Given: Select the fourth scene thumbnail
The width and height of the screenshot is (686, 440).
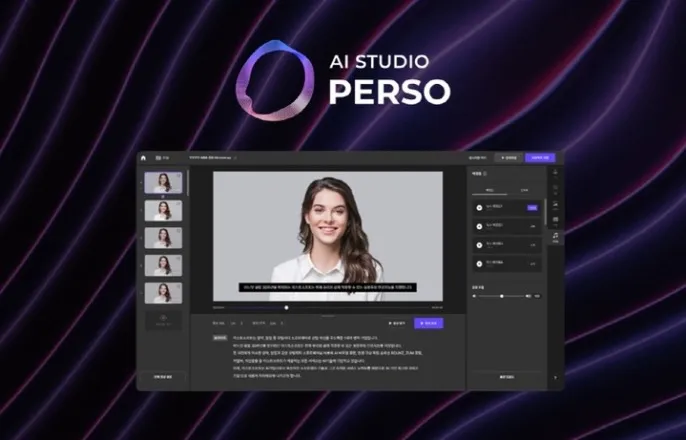Looking at the screenshot, I should click(x=163, y=265).
